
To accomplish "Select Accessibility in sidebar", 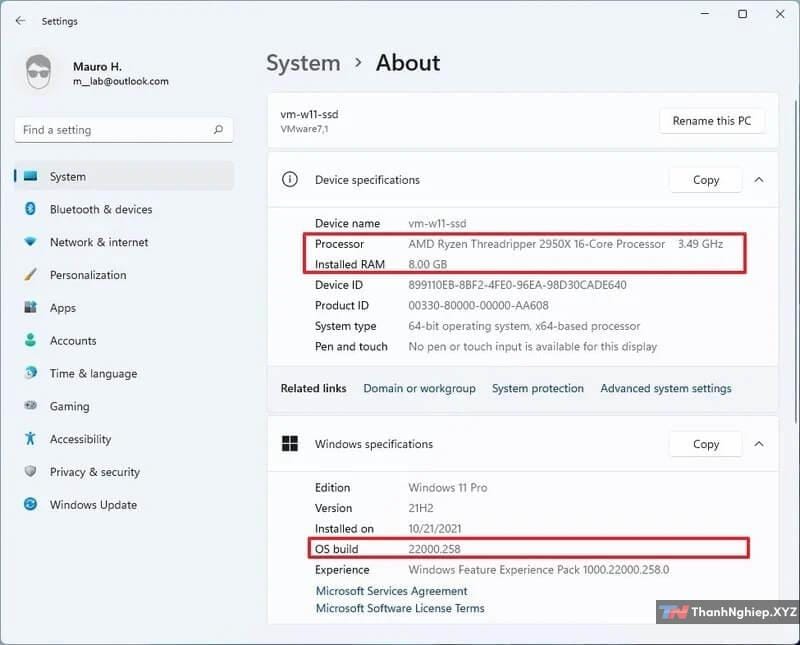I will coord(124,439).
